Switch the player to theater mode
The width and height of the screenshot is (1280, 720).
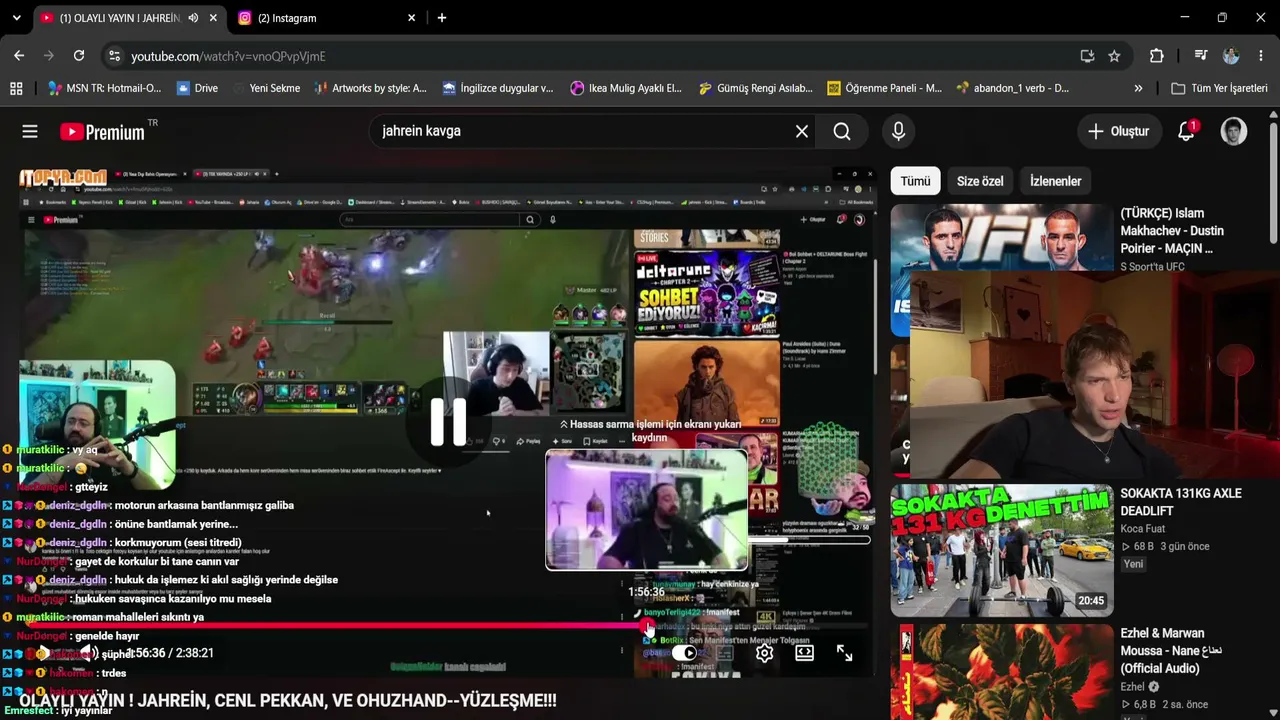pyautogui.click(x=805, y=653)
